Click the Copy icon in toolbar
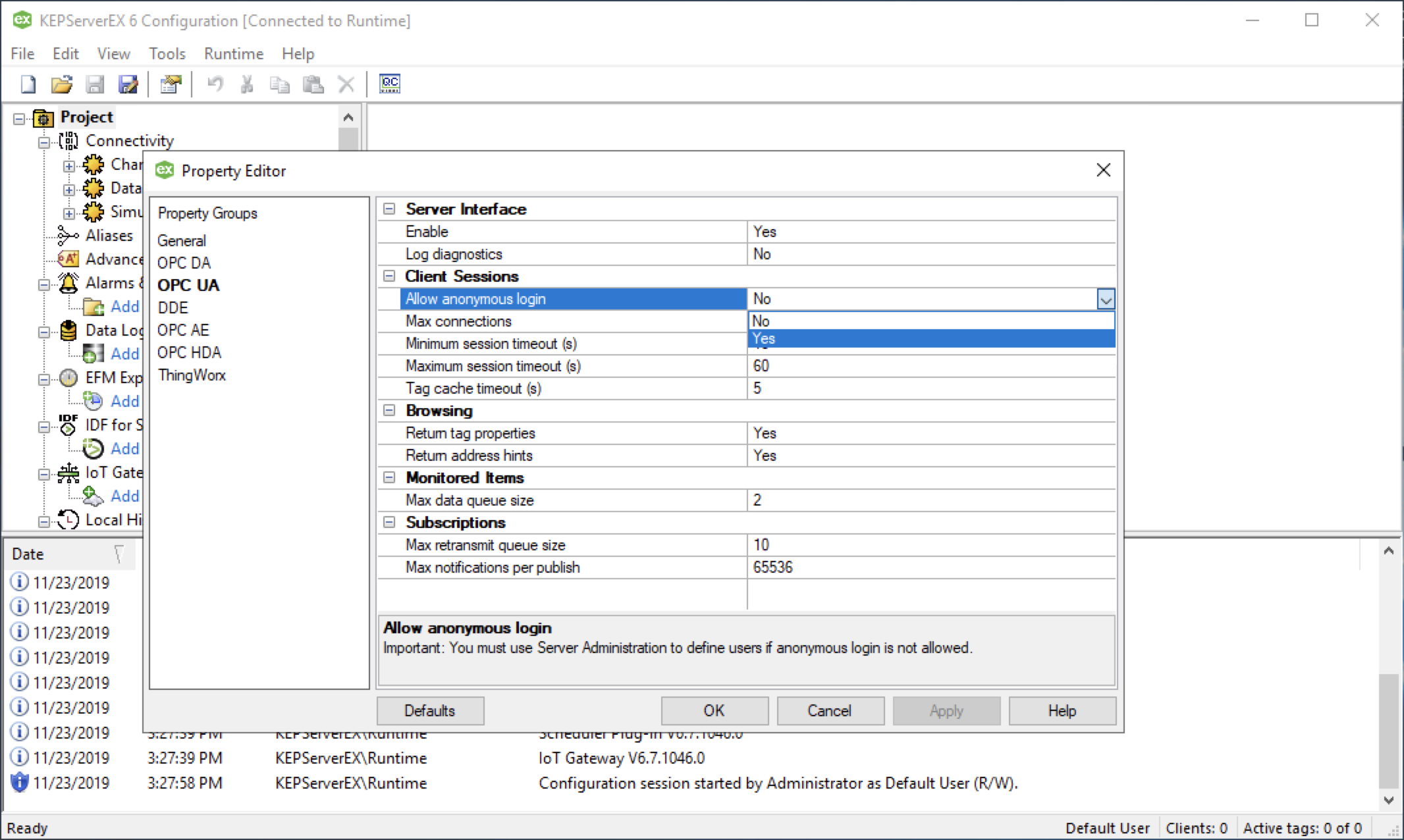The image size is (1404, 840). [x=280, y=85]
